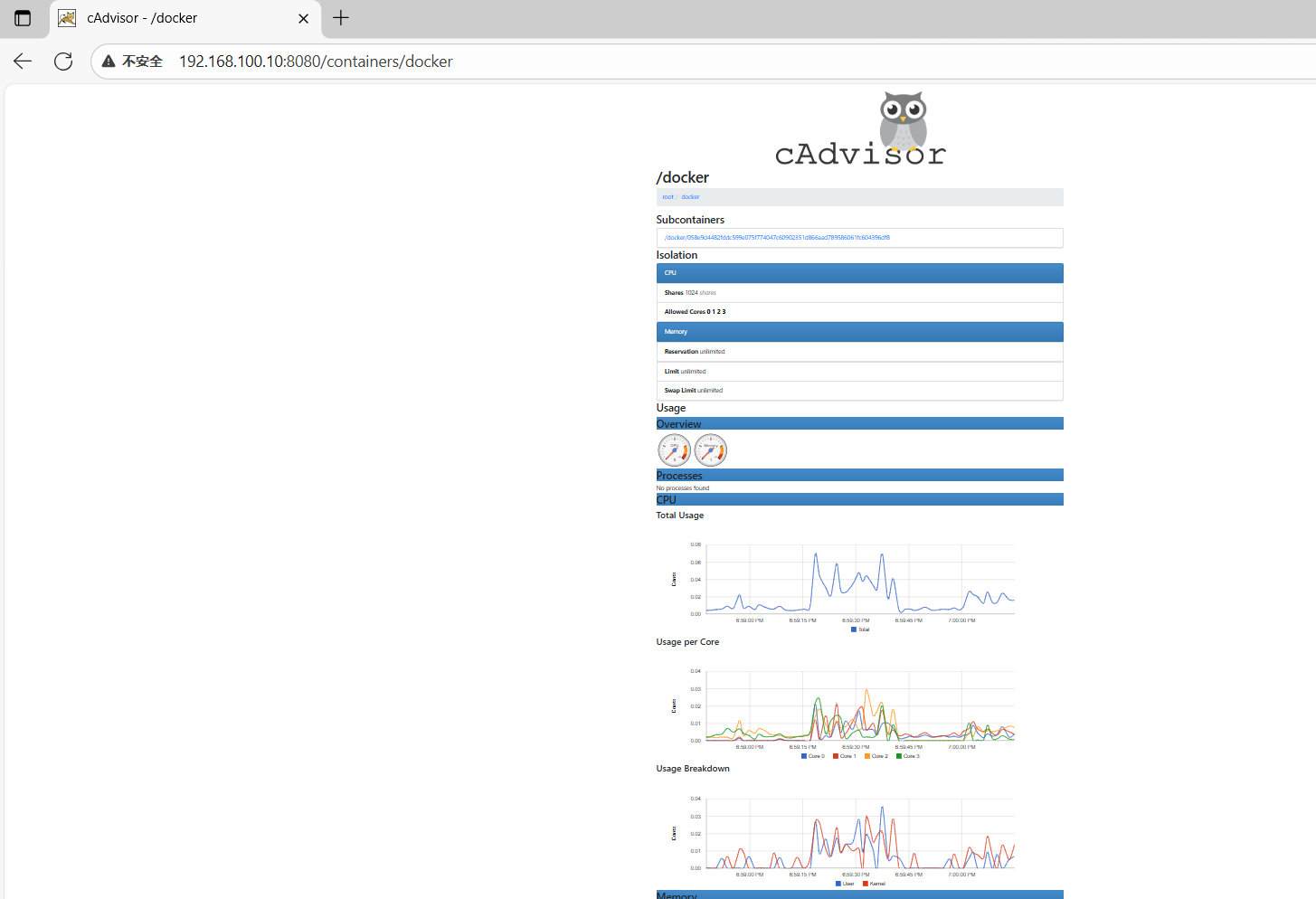Click the Memory section header at bottom
Viewport: 1316px width, 899px height.
(859, 895)
